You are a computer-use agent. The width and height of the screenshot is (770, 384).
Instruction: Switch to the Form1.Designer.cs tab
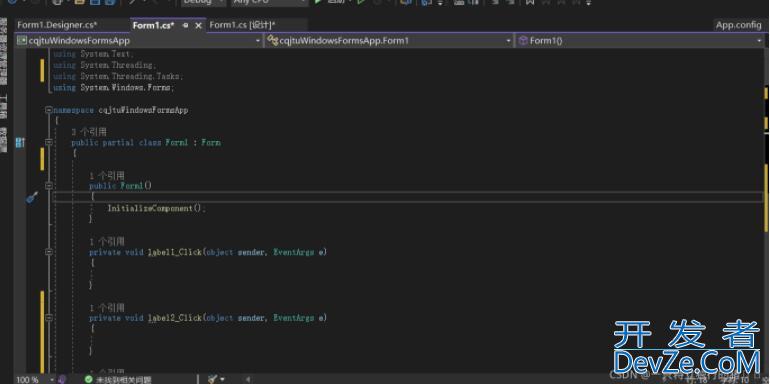click(x=57, y=25)
